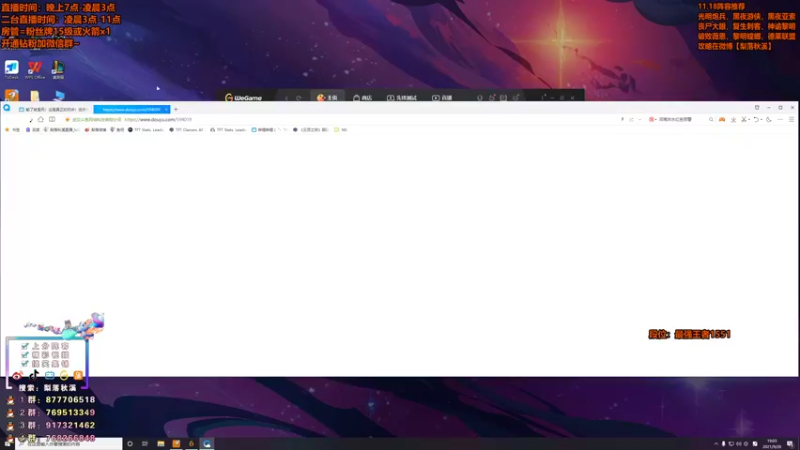800x450 pixels.
Task: Open the second TFT Stats bookmark
Action: (228, 130)
